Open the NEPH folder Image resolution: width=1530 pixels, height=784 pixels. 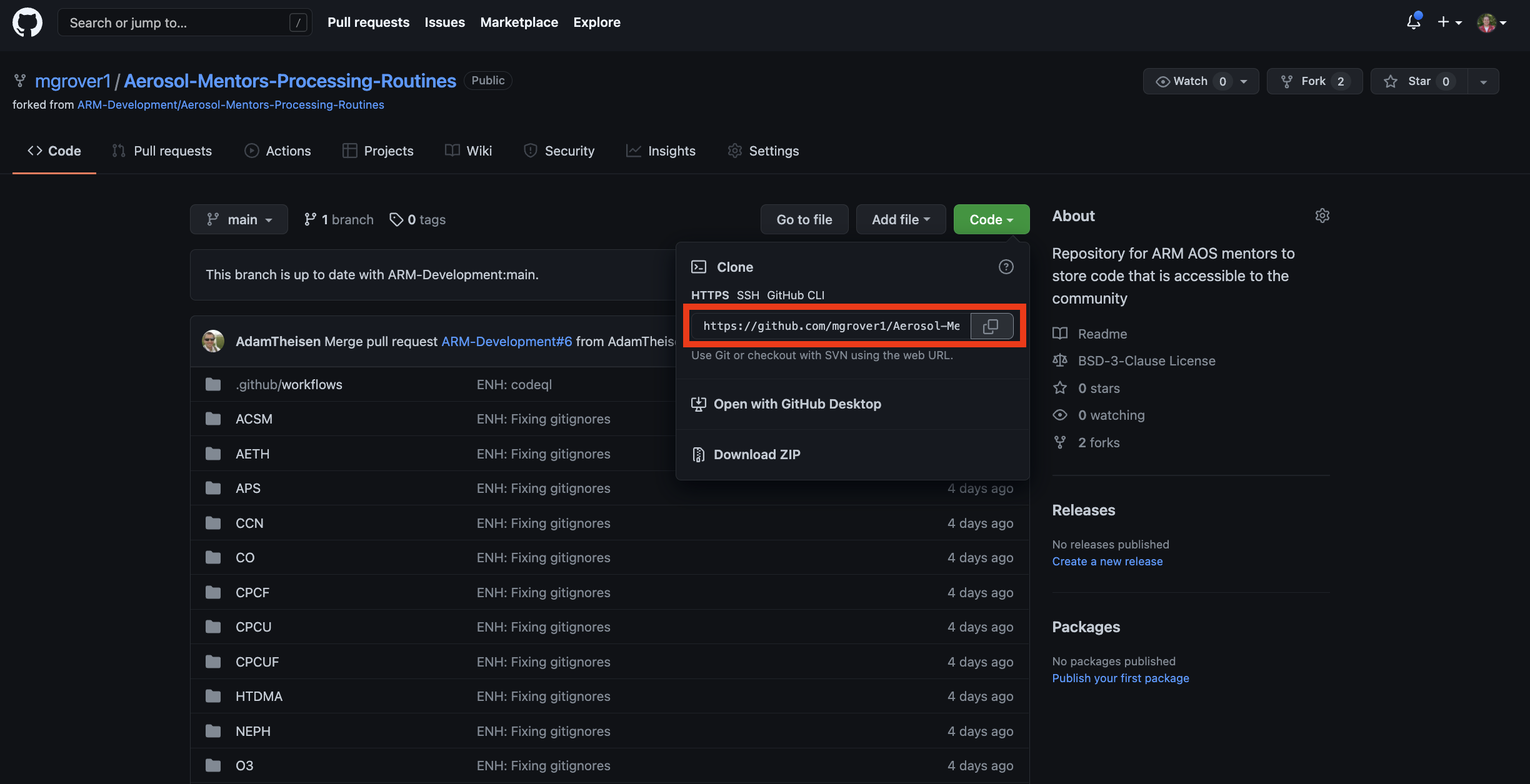point(253,731)
